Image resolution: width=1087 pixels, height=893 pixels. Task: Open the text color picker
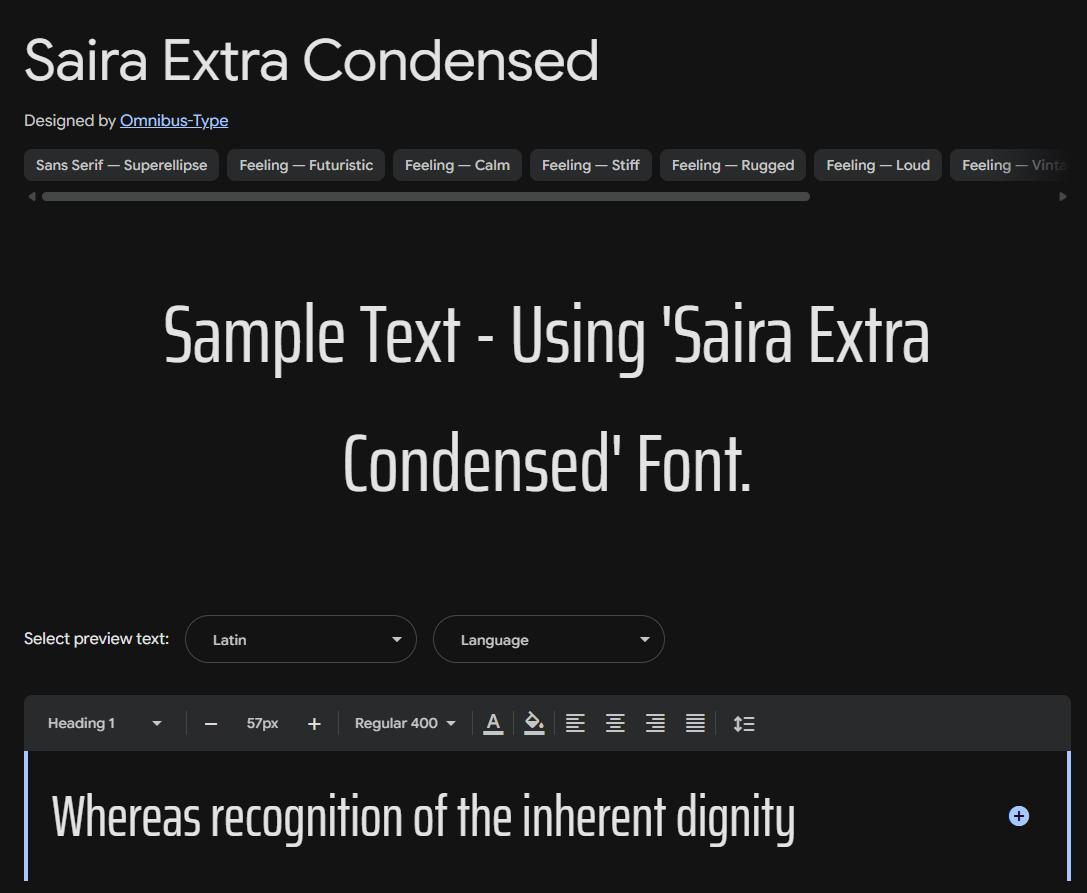click(x=493, y=723)
